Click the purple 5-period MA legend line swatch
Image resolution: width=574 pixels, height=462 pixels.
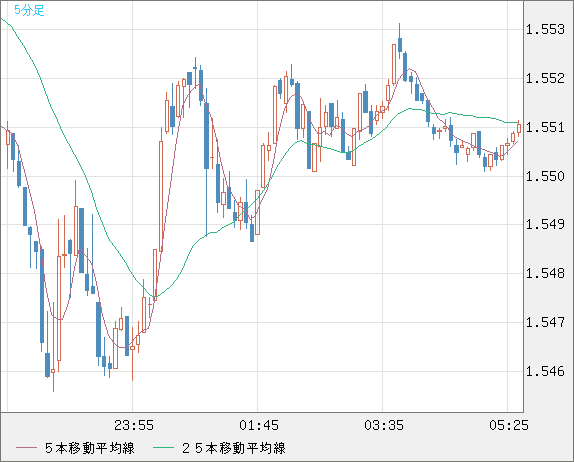[x=26, y=448]
